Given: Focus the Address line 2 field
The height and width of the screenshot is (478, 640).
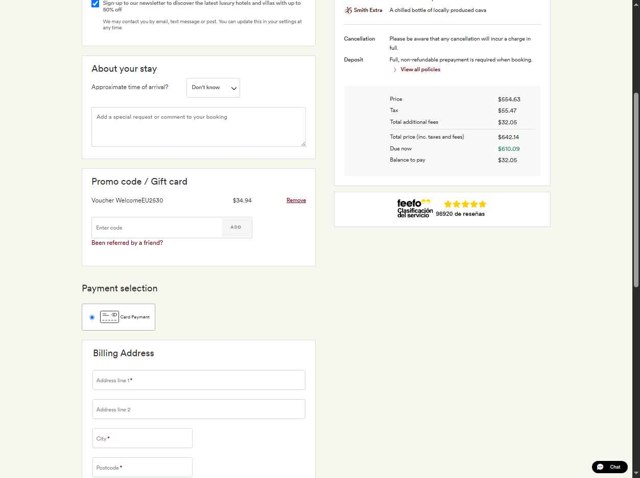Looking at the screenshot, I should click(198, 409).
